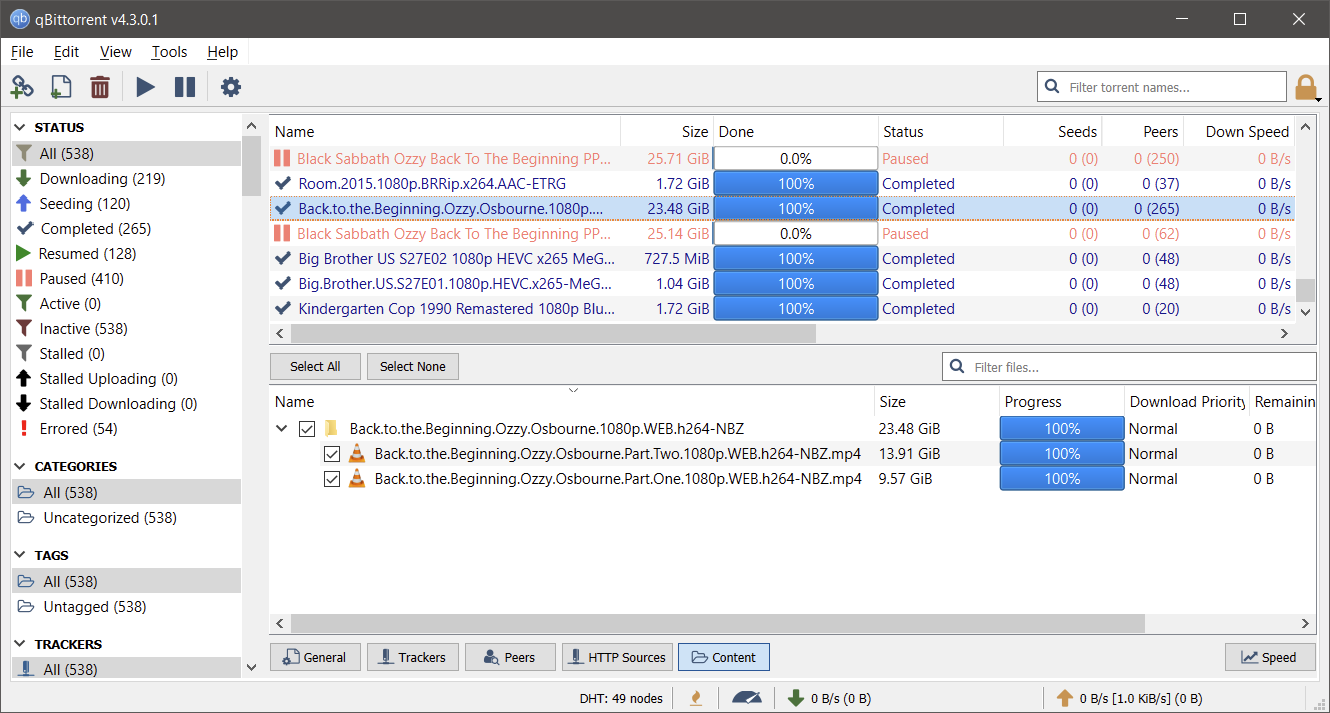Switch to the Content tab
This screenshot has height=713, width=1330.
point(724,657)
